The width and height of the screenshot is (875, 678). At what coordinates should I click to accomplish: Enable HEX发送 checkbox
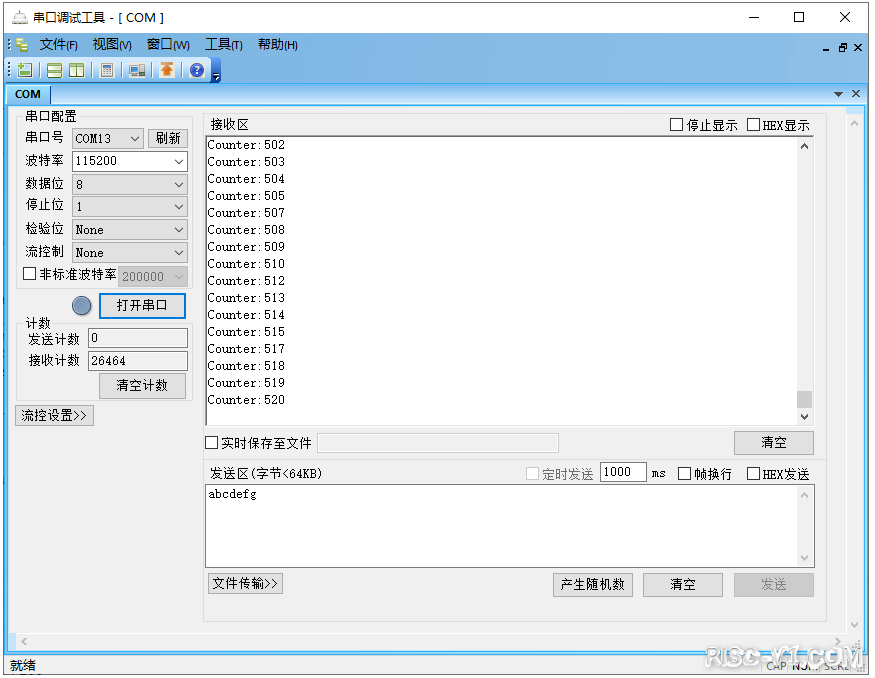[x=753, y=474]
